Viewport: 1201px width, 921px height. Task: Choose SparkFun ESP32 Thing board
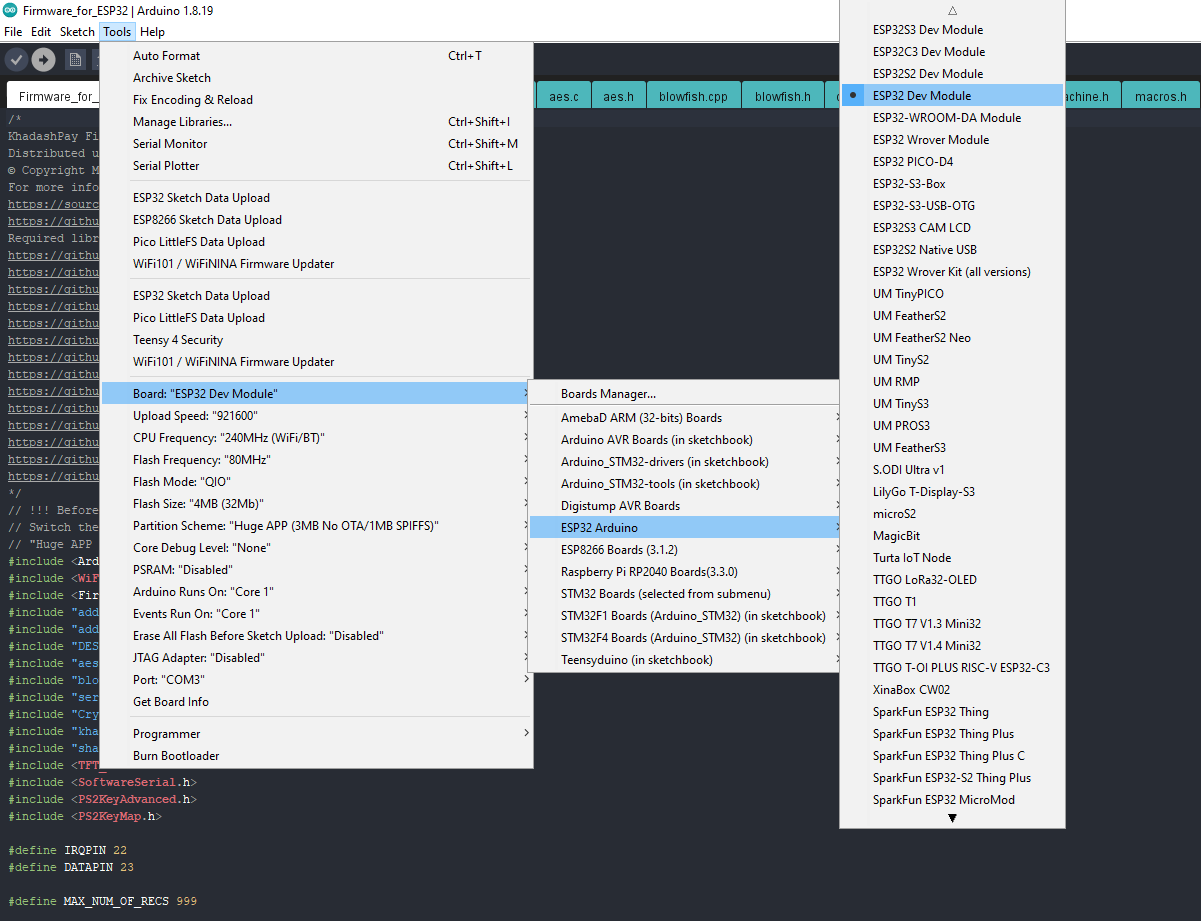pos(952,712)
